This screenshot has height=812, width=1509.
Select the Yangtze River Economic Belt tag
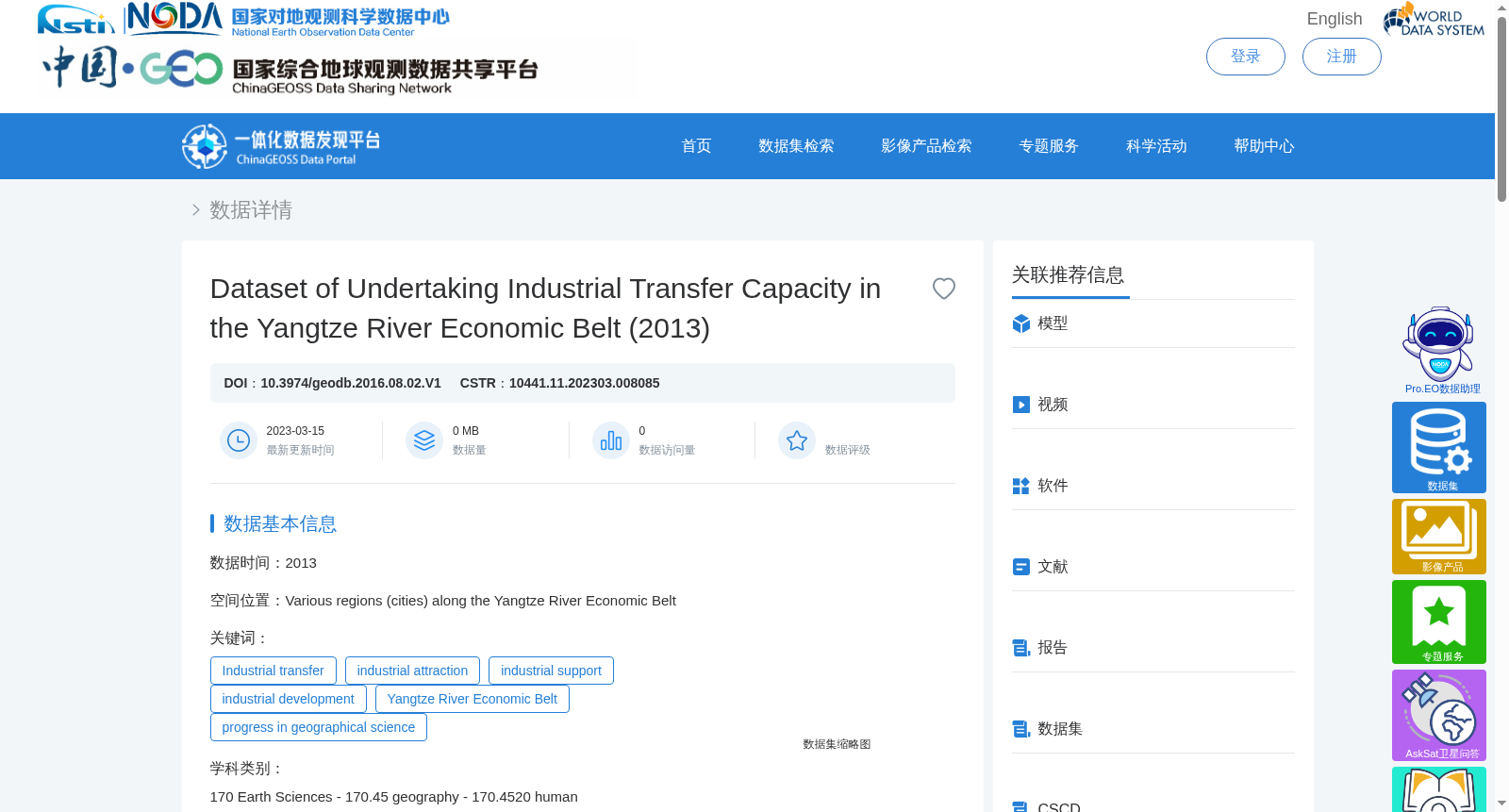coord(473,699)
